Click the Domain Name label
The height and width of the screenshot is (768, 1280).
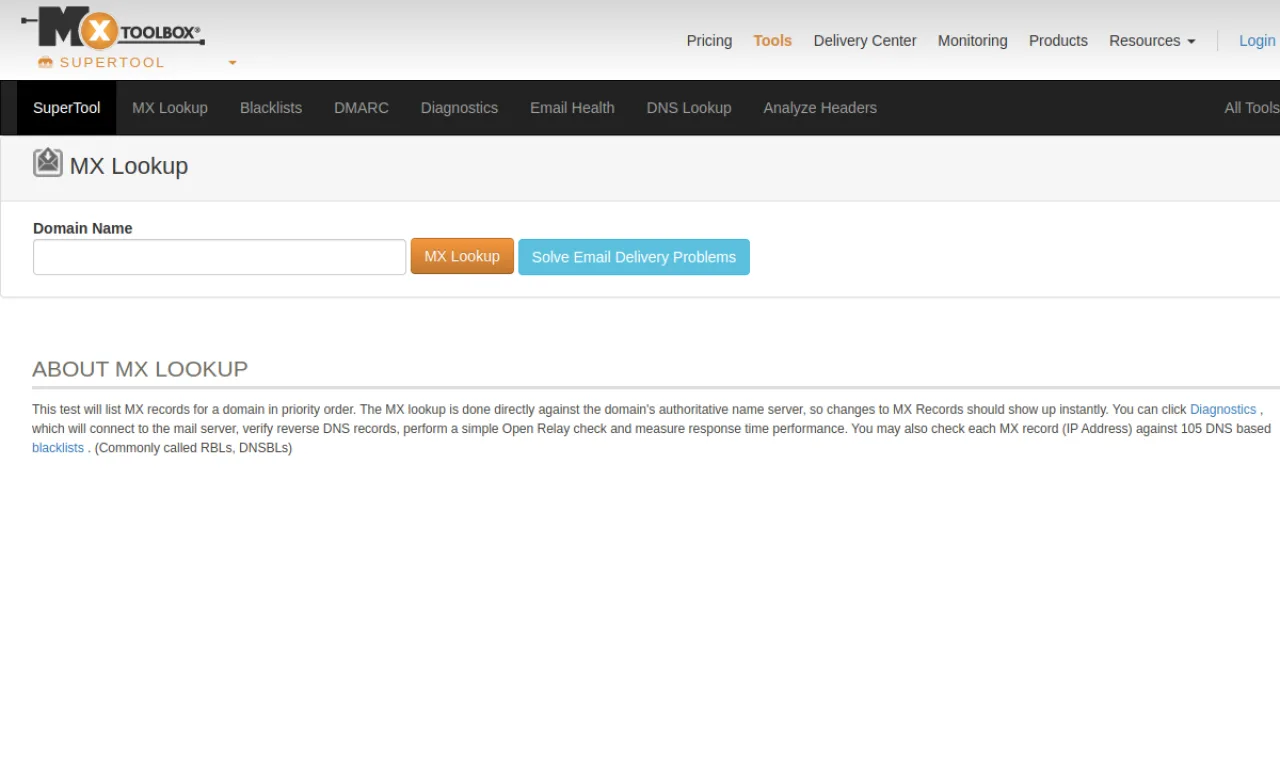83,228
